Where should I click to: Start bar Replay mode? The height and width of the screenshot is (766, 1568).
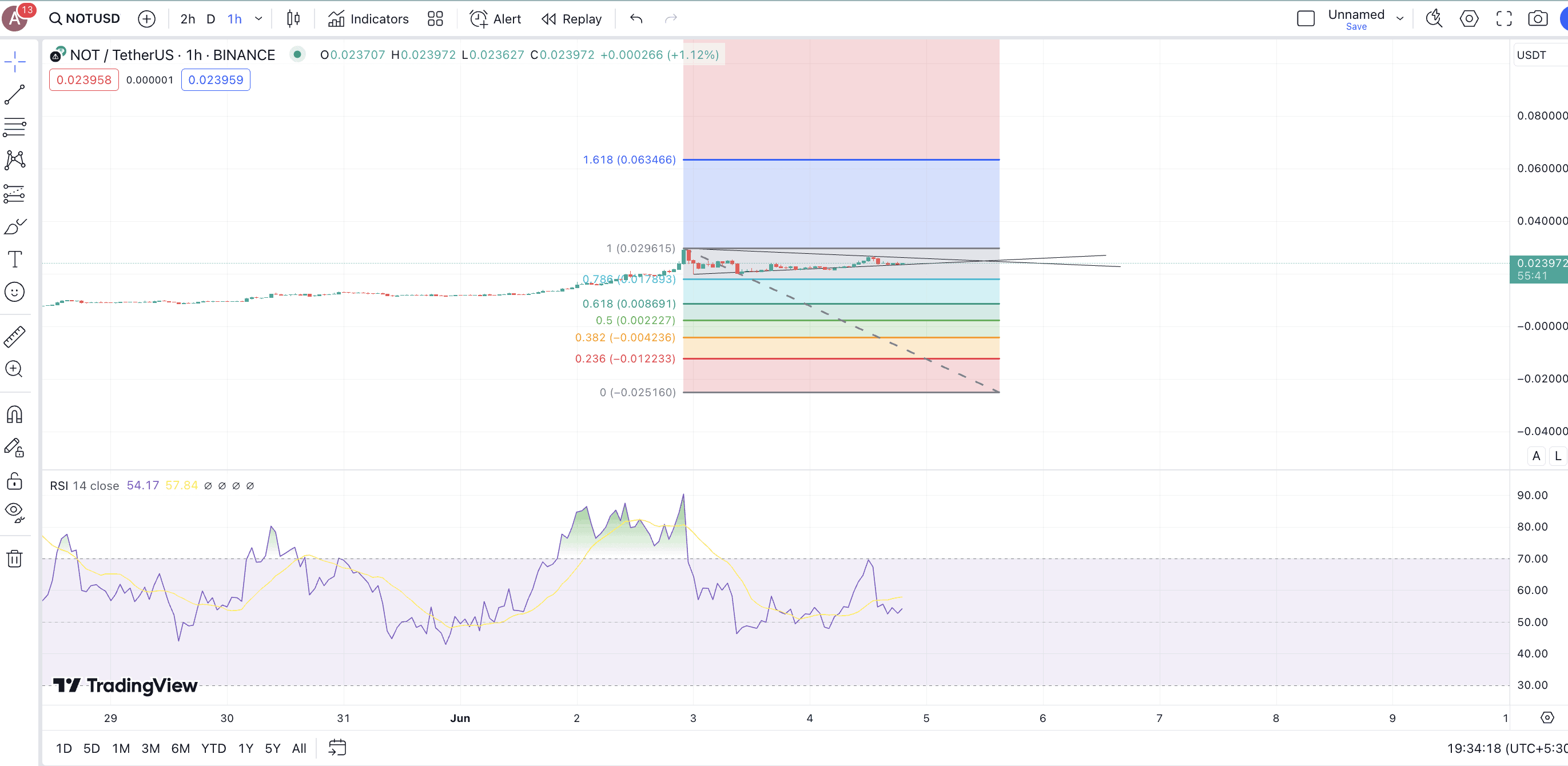tap(572, 19)
